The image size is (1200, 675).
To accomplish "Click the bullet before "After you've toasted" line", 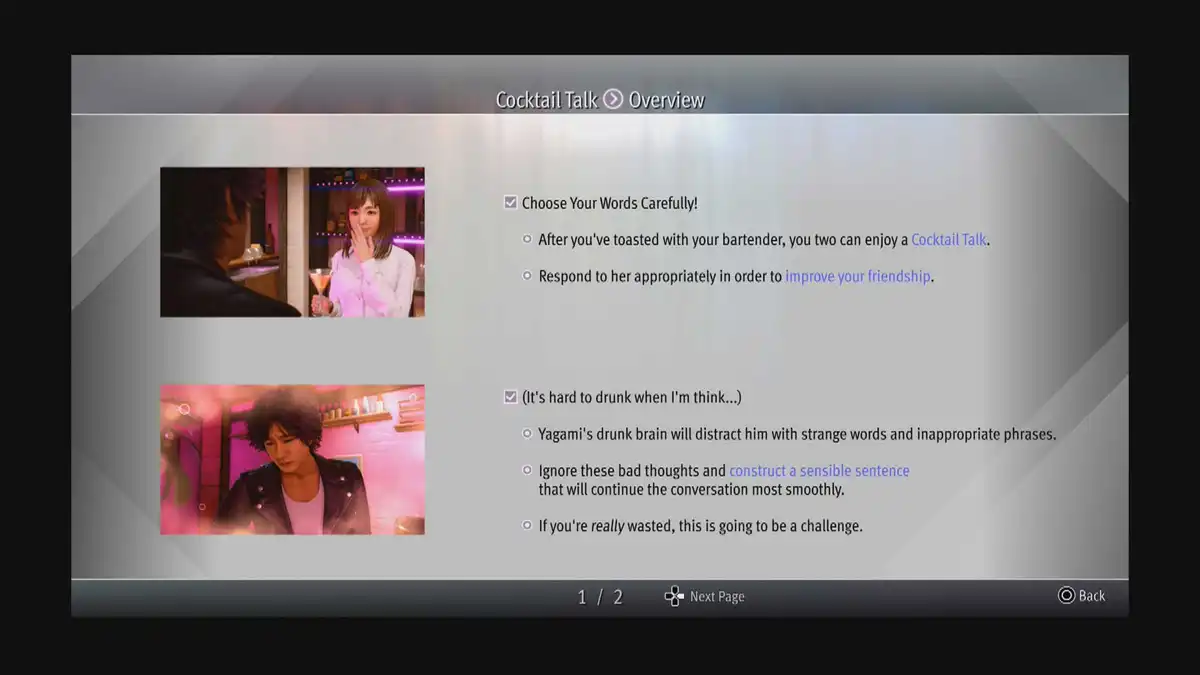I will (x=527, y=239).
